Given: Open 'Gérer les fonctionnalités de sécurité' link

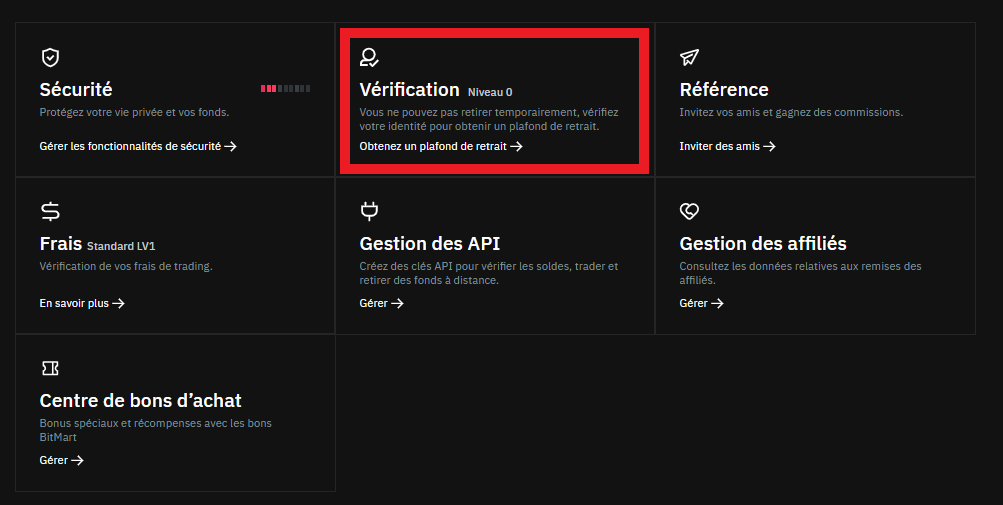Looking at the screenshot, I should 137,146.
